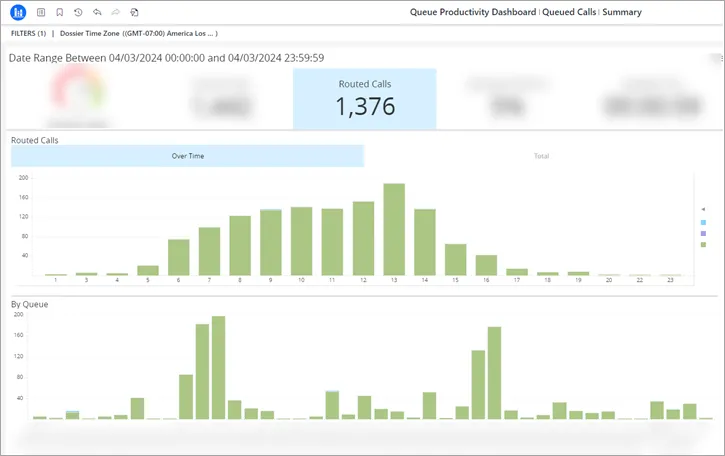Click the tallest bar in the By Queue chart

[218, 368]
